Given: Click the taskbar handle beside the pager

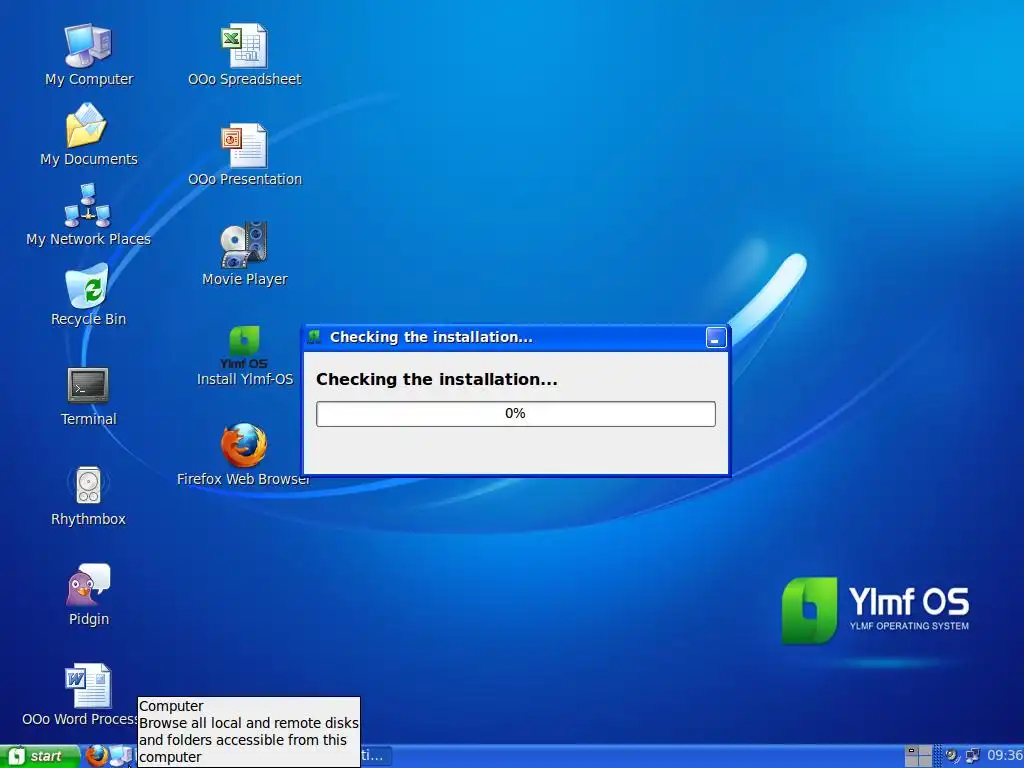Looking at the screenshot, I should pyautogui.click(x=938, y=756).
